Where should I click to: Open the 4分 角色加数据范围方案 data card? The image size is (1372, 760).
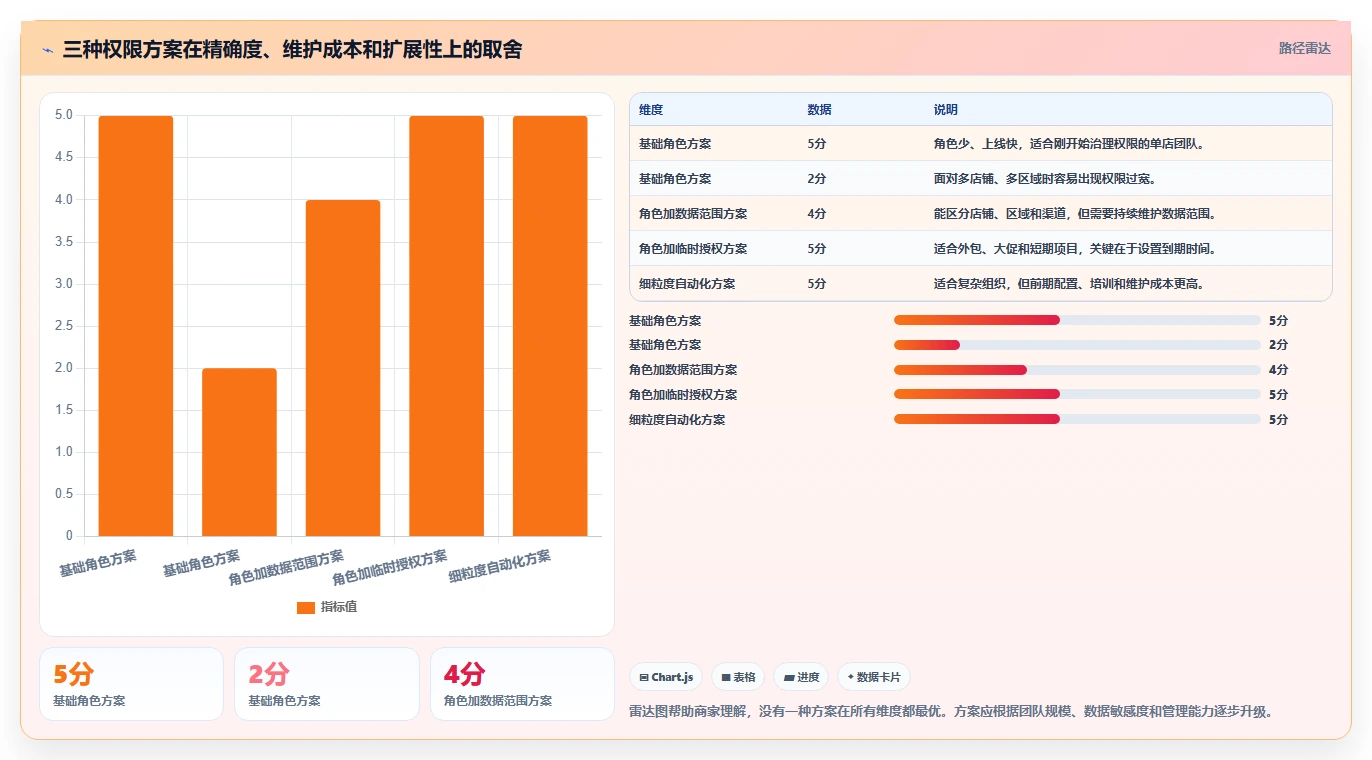[522, 684]
